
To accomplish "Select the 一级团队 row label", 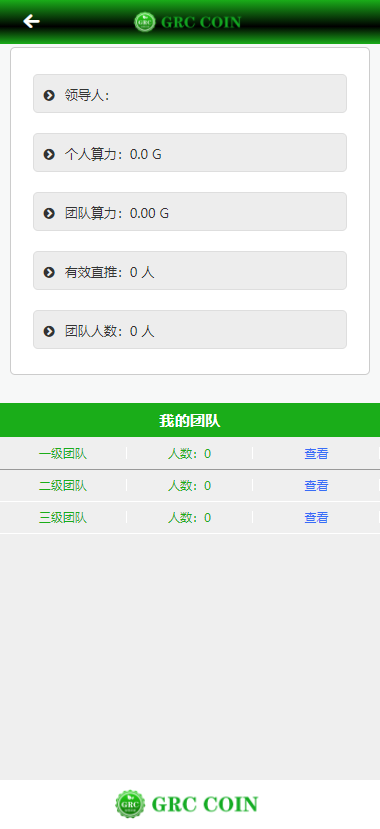I will pyautogui.click(x=63, y=454).
